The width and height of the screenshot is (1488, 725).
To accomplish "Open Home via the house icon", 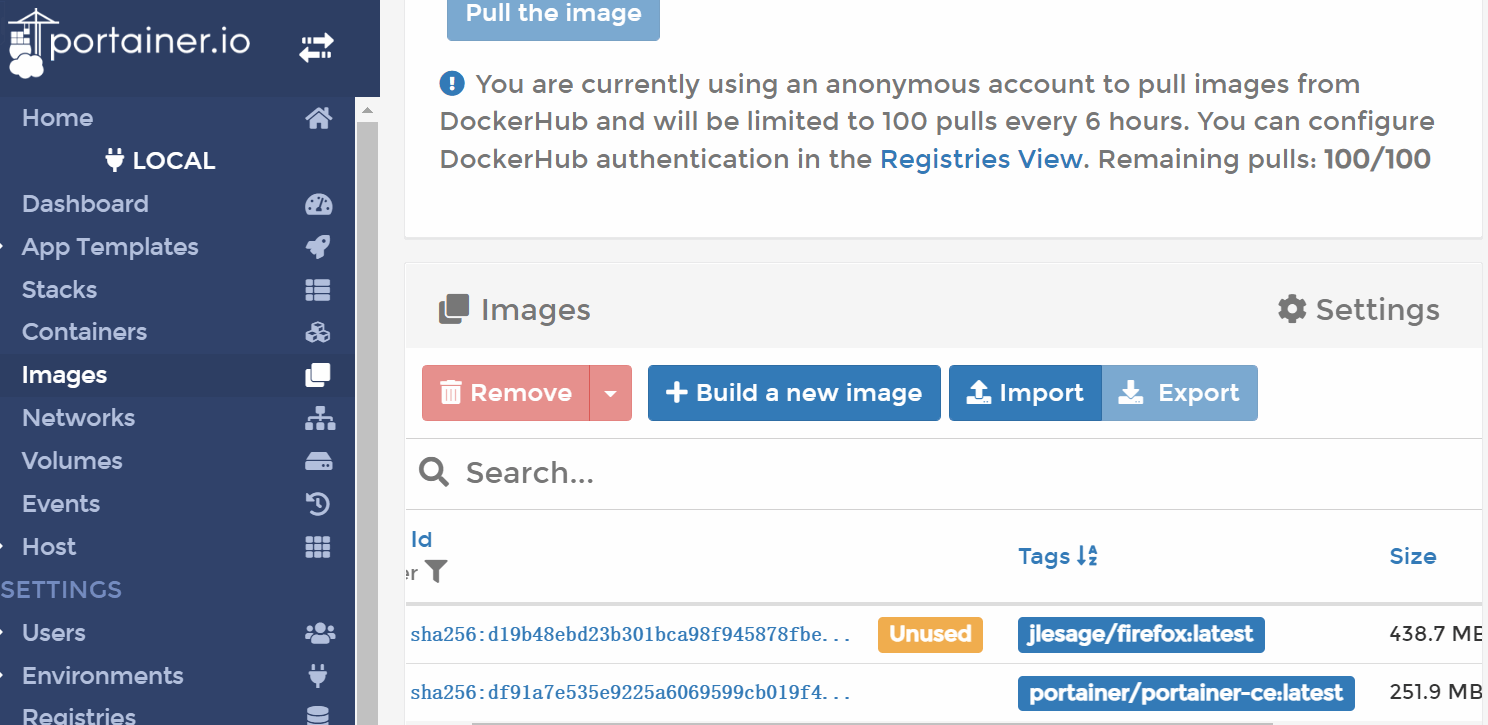I will (x=318, y=118).
